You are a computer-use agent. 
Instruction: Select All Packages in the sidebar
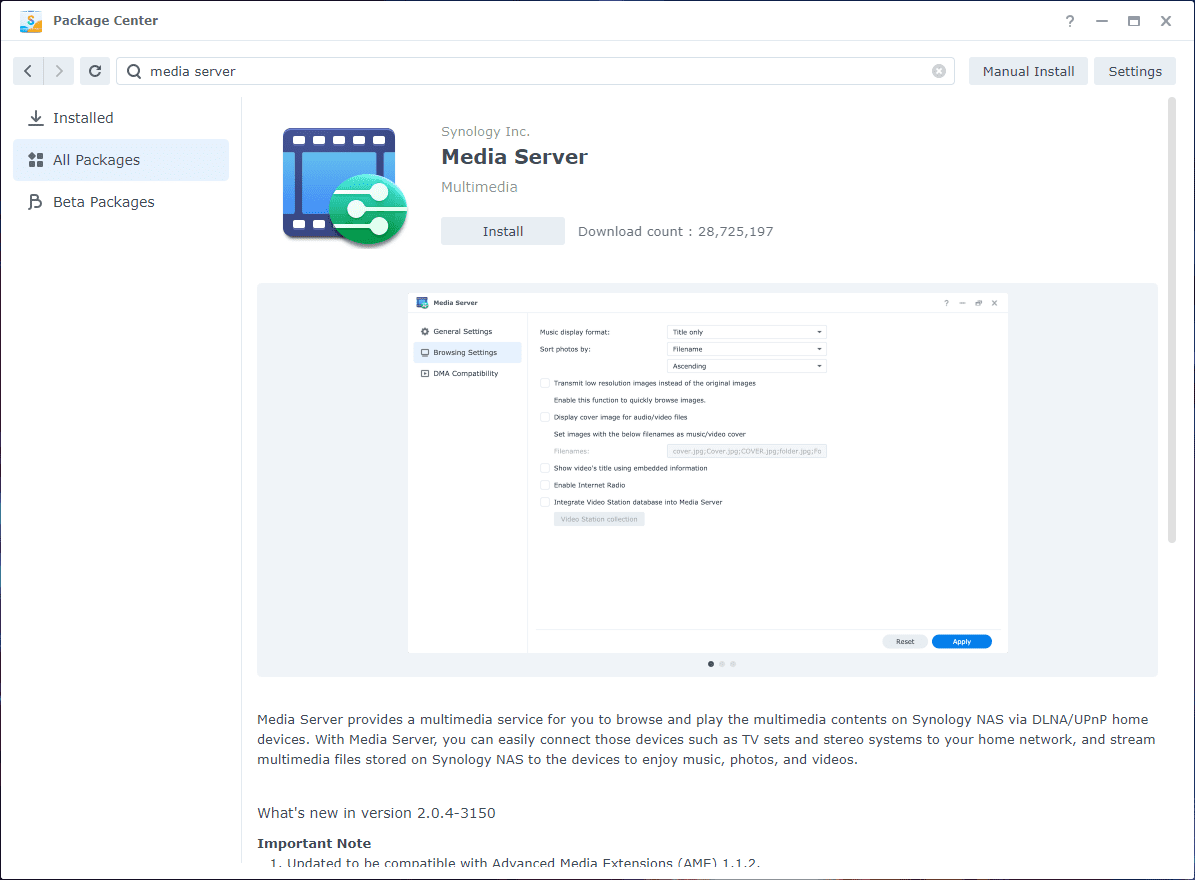click(121, 160)
